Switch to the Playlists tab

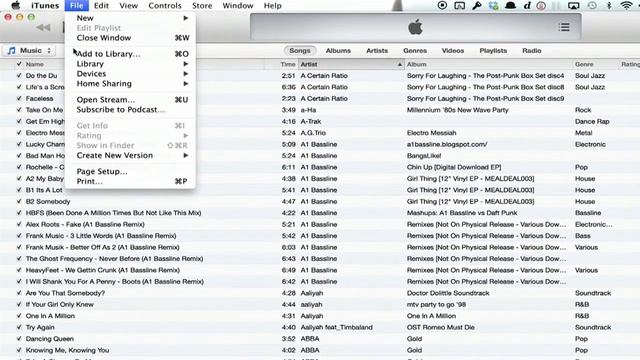493,51
